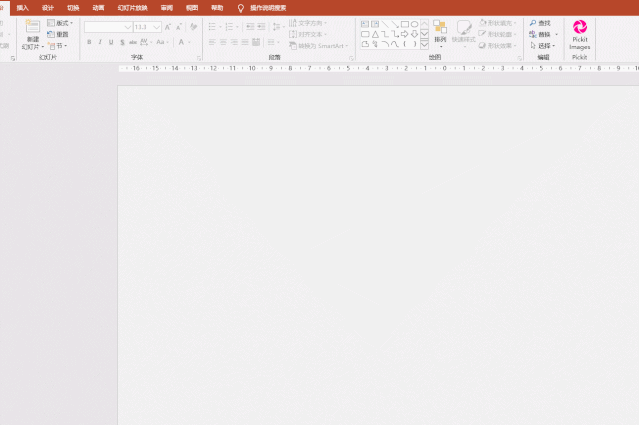Toggle Italic formatting
639x425 pixels.
[100, 42]
